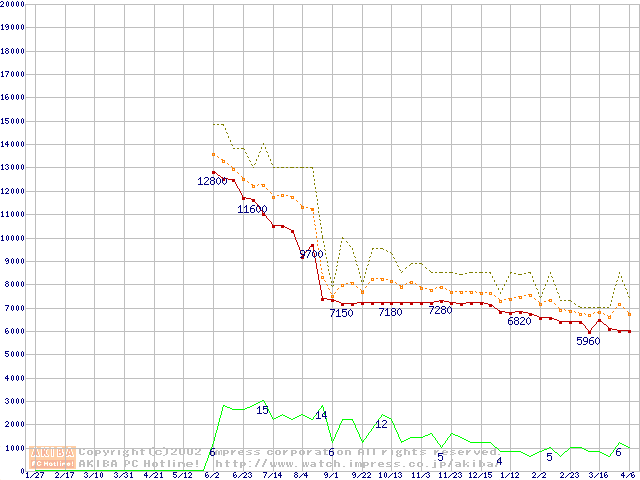
Task: Click the 20000 value on the y-axis
Action: (x=13, y=4)
